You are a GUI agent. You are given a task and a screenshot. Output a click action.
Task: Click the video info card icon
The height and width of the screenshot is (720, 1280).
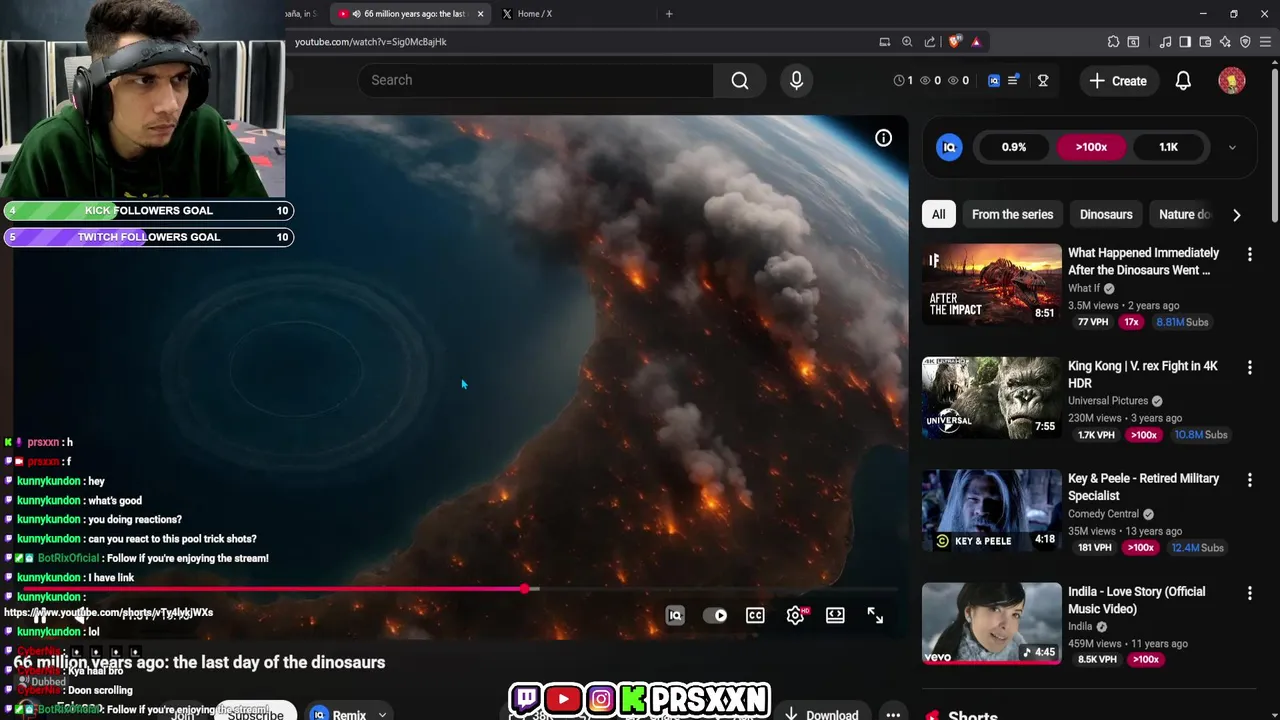[x=883, y=138]
